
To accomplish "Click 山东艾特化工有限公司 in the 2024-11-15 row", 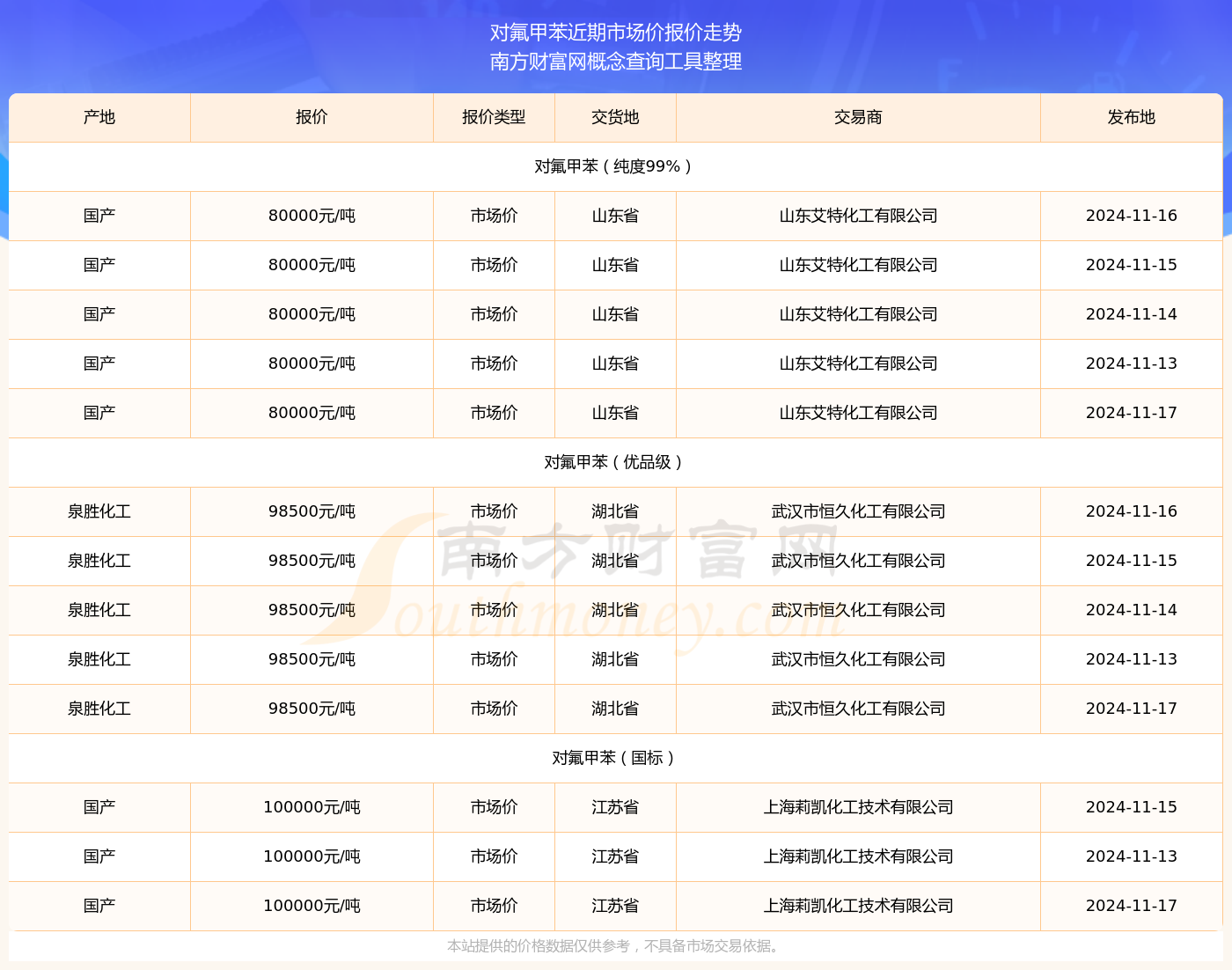I will point(858,265).
